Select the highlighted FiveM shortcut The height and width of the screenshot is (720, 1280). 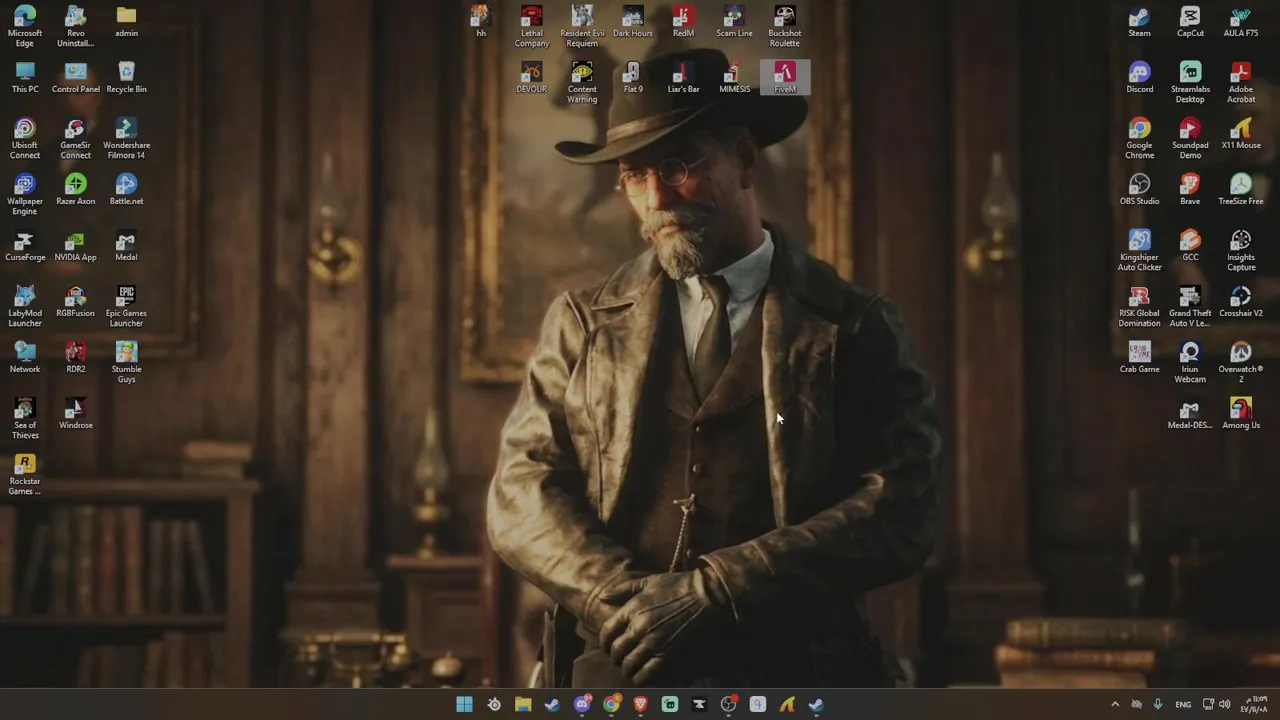click(x=784, y=77)
